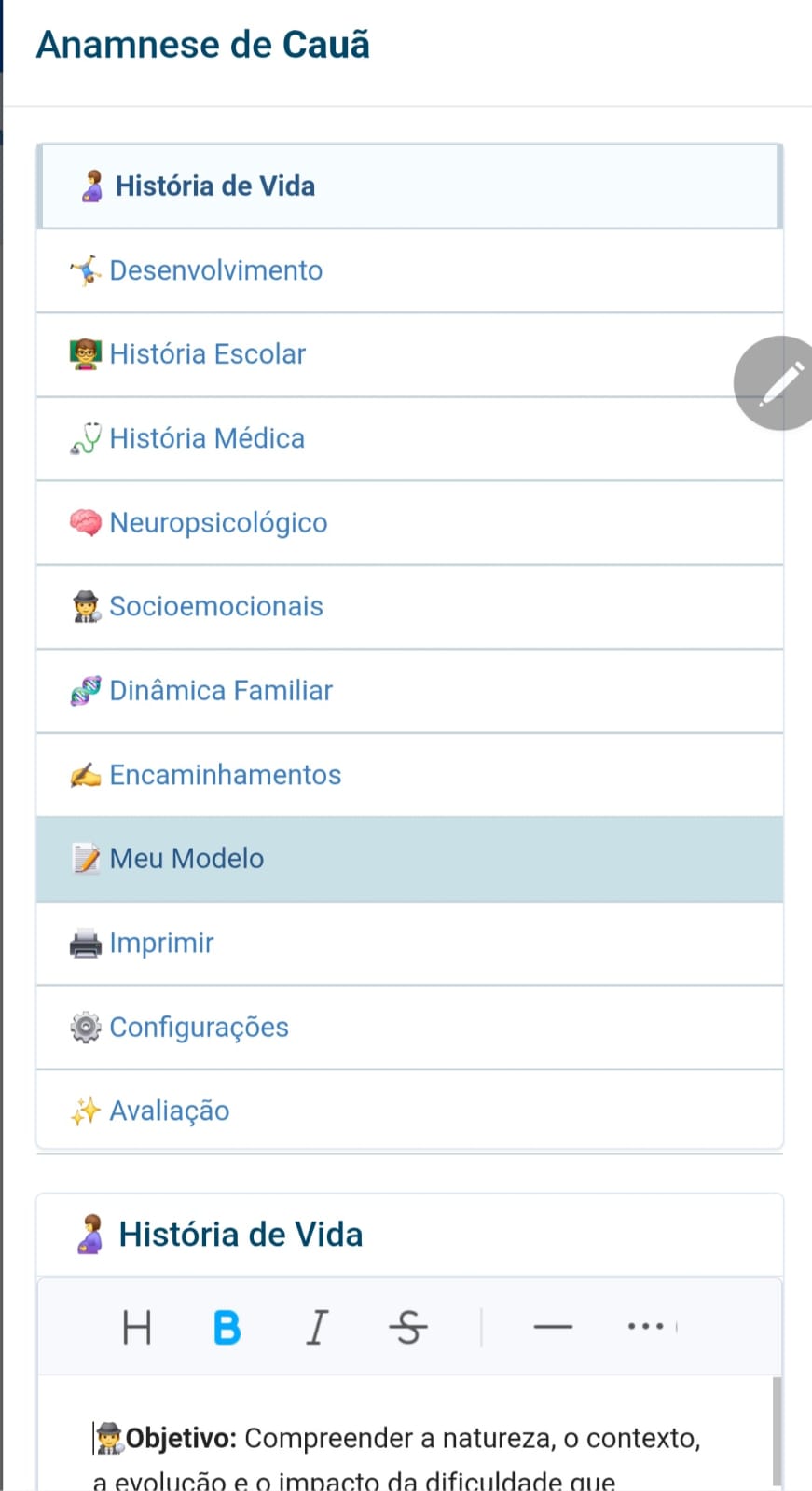Expand more toolbar options (three dots)
Viewport: 812px width, 1491px height.
[x=645, y=1327]
